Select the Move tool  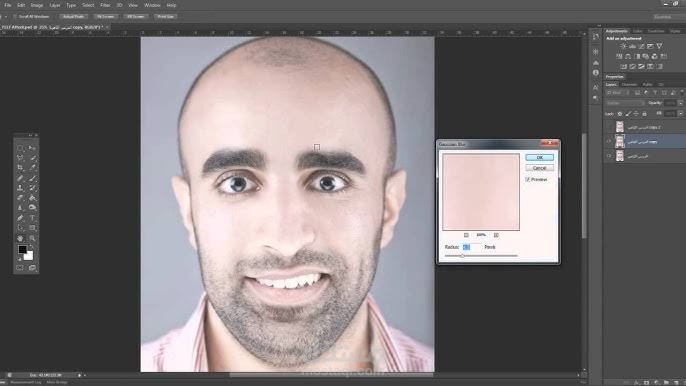pyautogui.click(x=32, y=148)
